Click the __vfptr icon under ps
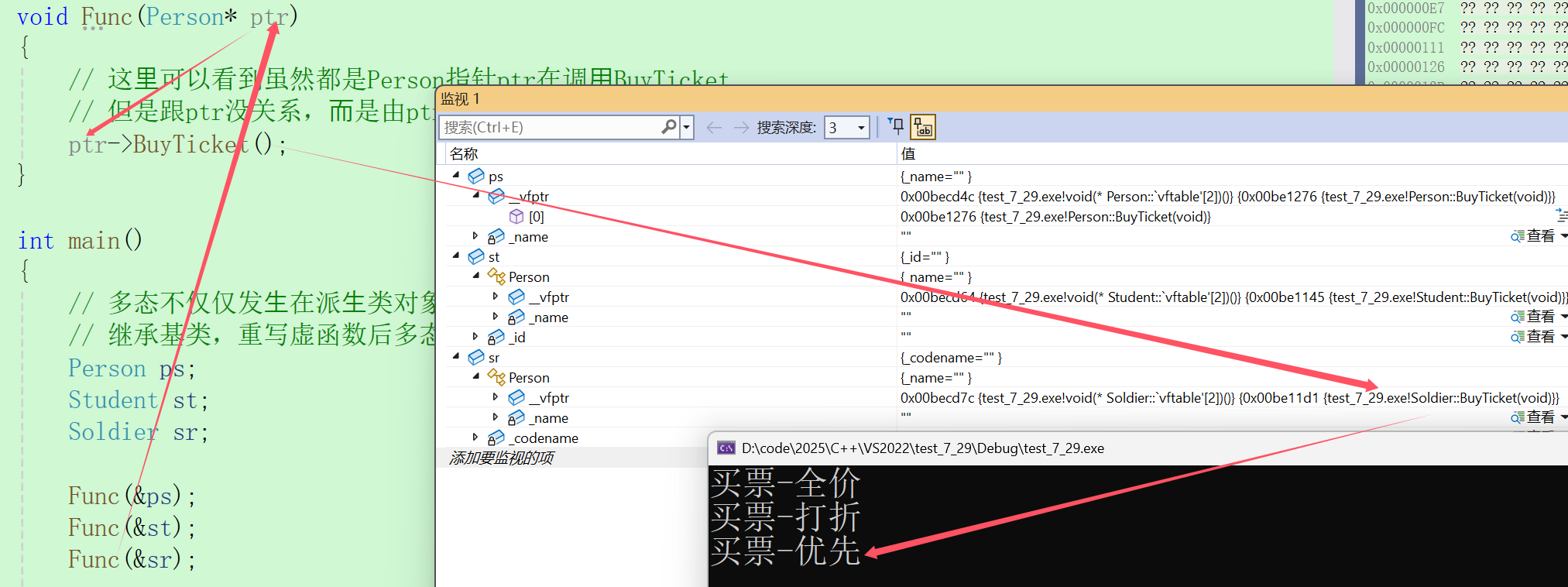The image size is (1568, 587). pyautogui.click(x=496, y=197)
